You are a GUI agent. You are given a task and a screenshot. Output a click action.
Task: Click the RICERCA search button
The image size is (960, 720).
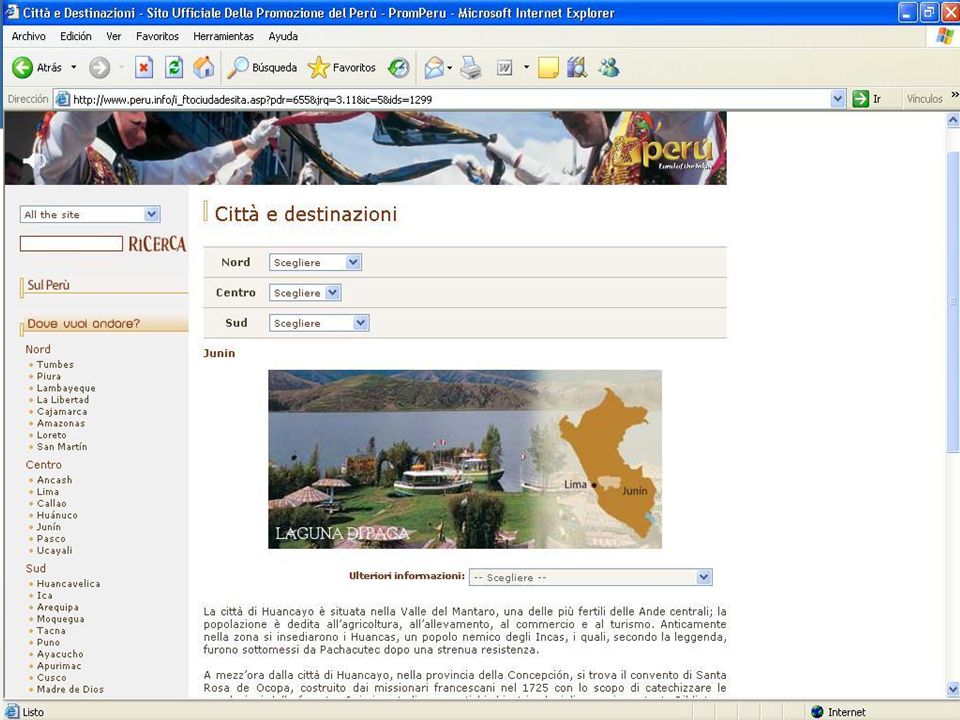[157, 244]
